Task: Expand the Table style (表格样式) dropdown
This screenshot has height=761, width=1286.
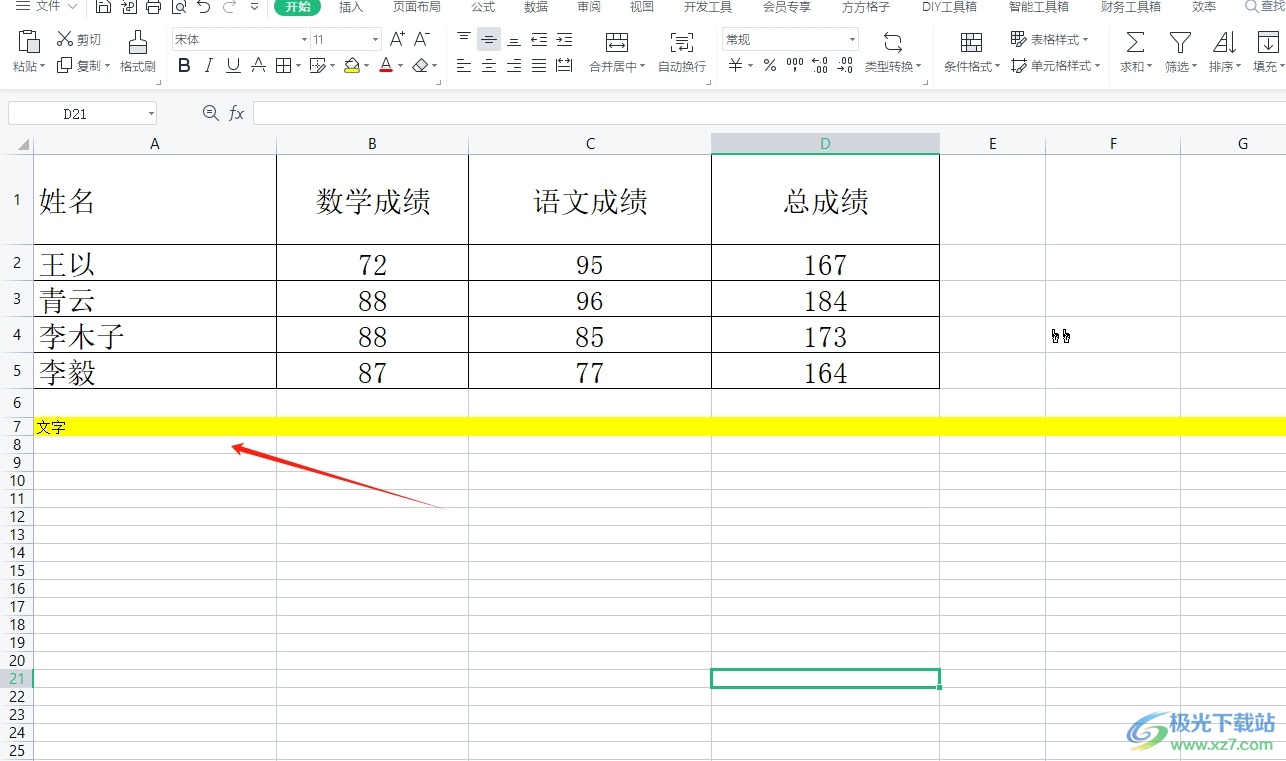Action: pos(1086,40)
